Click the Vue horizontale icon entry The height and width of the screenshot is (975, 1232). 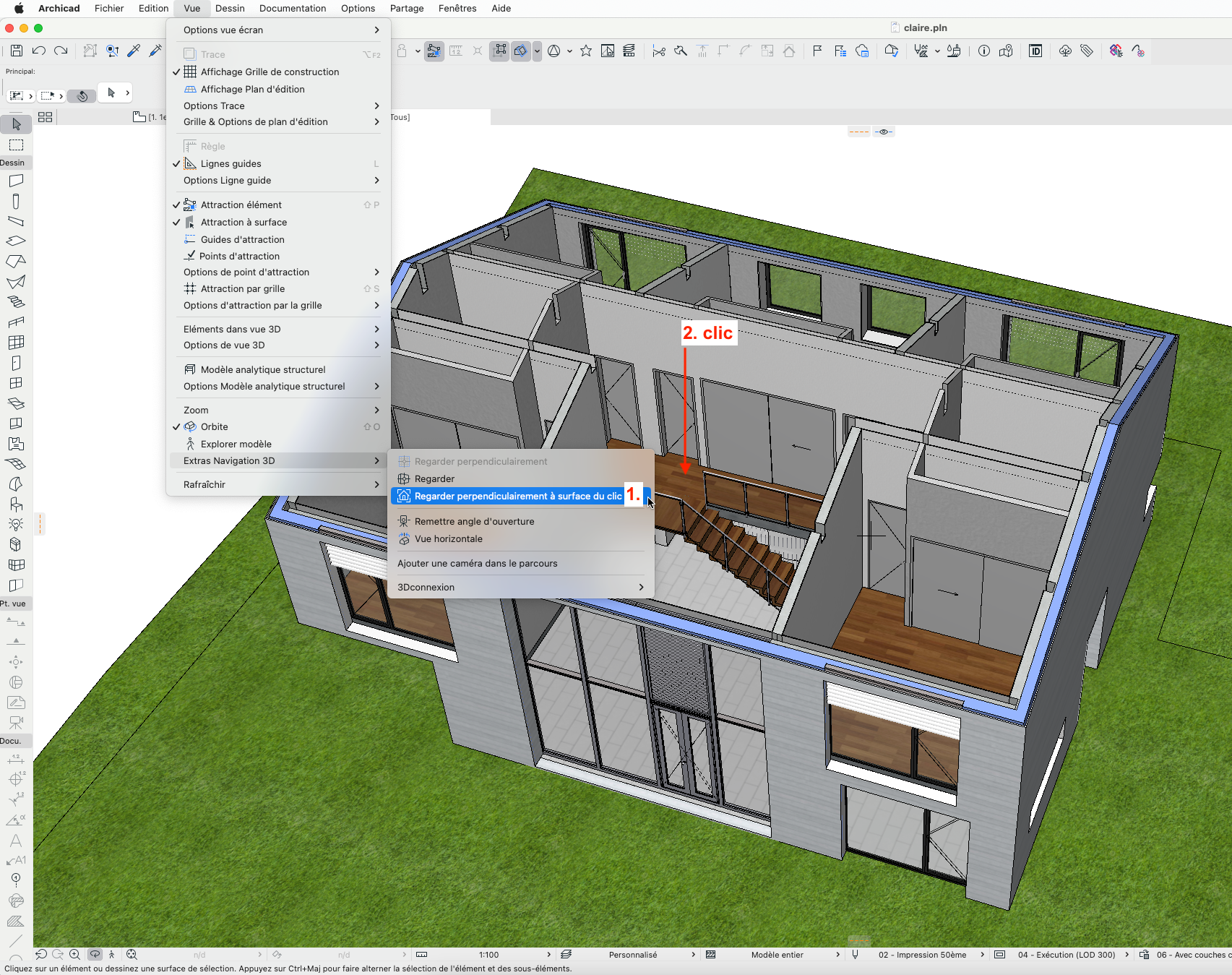coord(448,538)
